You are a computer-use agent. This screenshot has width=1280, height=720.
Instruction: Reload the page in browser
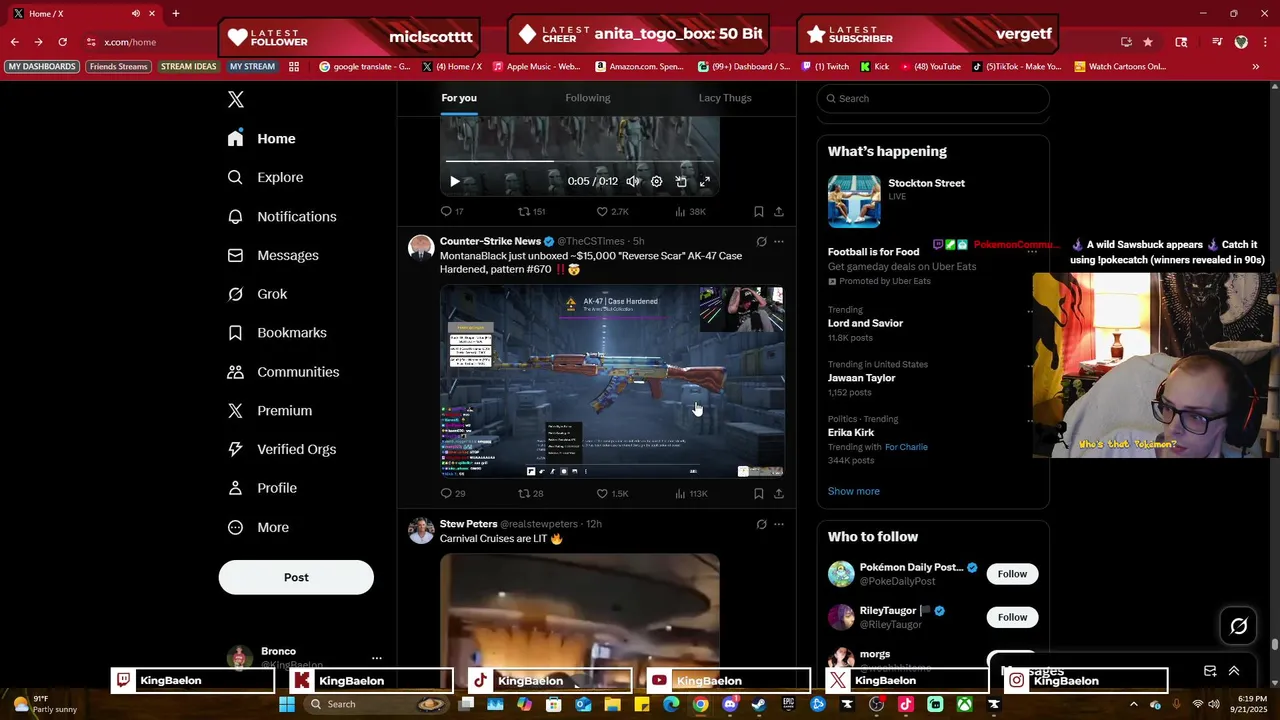(x=62, y=42)
